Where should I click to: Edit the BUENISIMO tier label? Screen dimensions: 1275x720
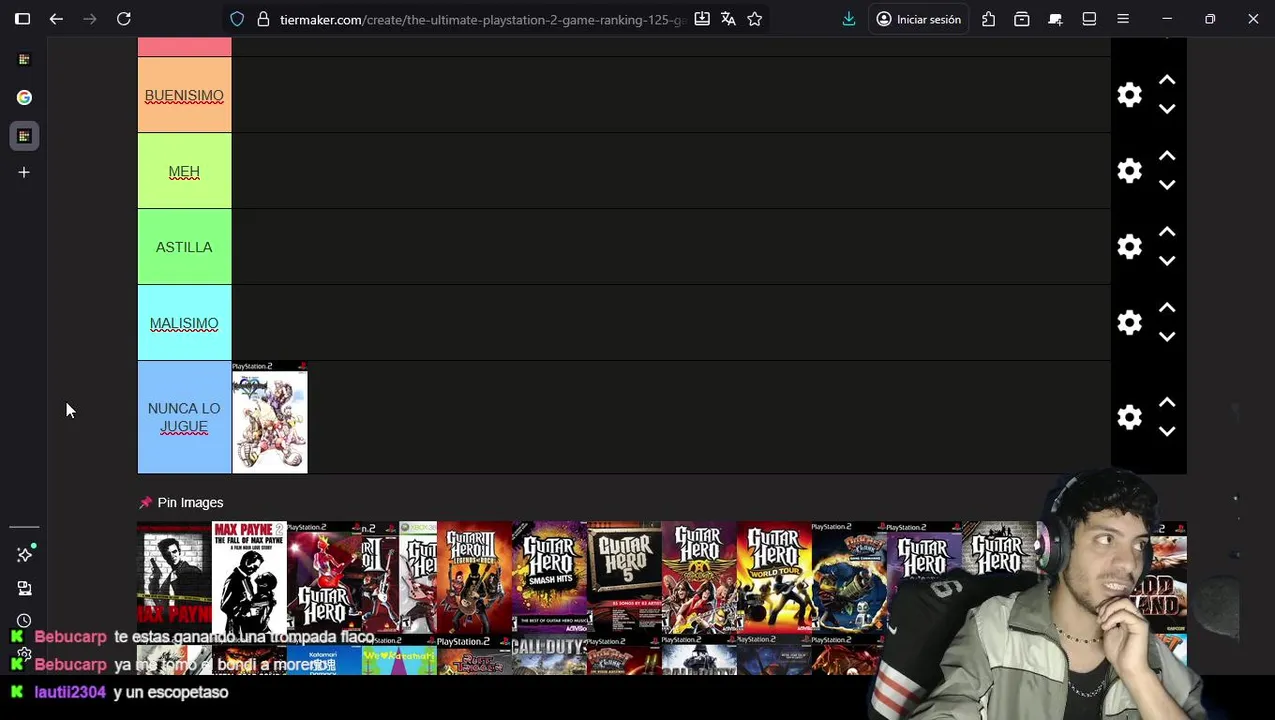184,96
